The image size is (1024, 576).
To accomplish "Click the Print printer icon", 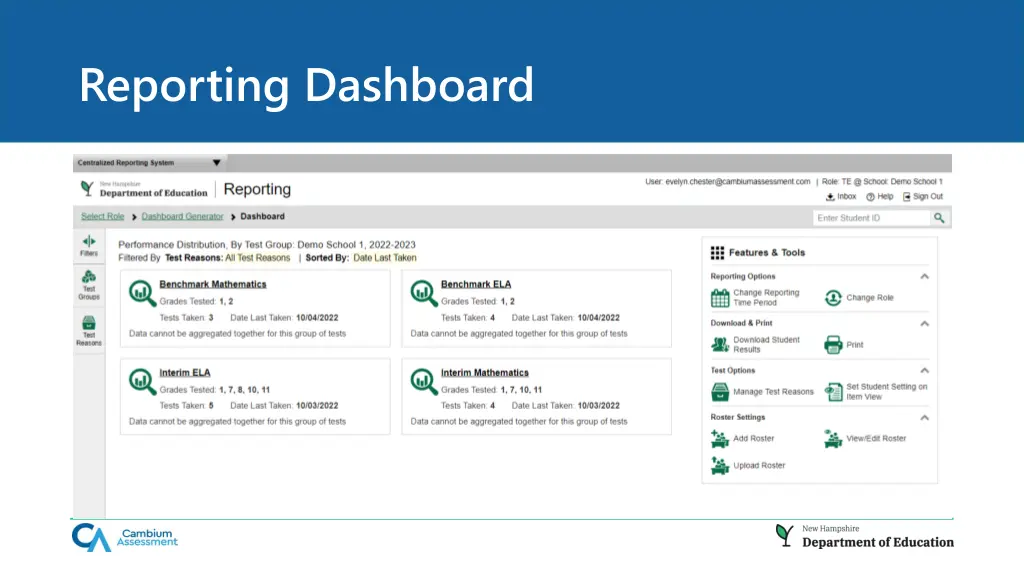I will tap(833, 344).
